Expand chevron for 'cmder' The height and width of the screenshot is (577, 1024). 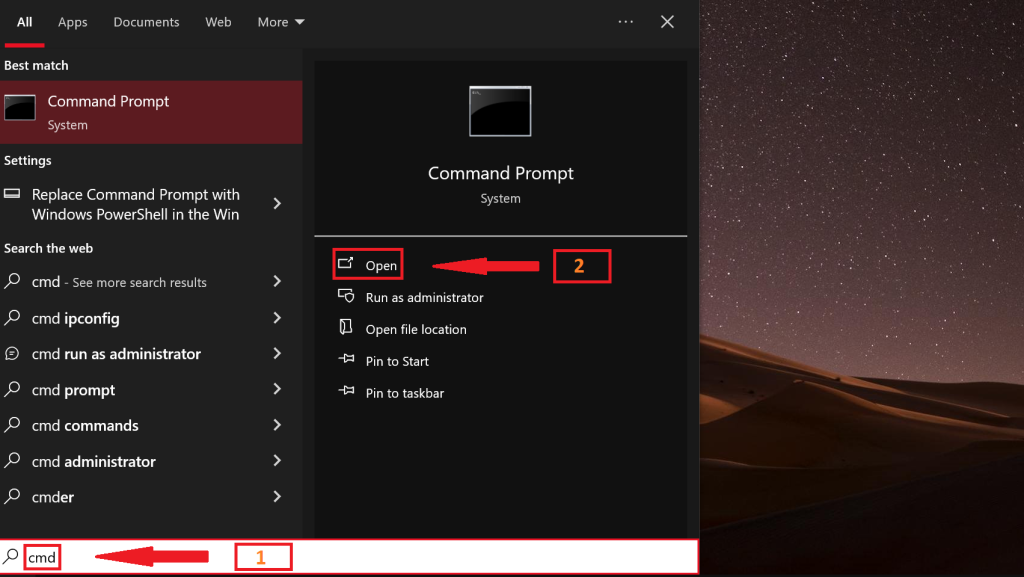[x=277, y=497]
